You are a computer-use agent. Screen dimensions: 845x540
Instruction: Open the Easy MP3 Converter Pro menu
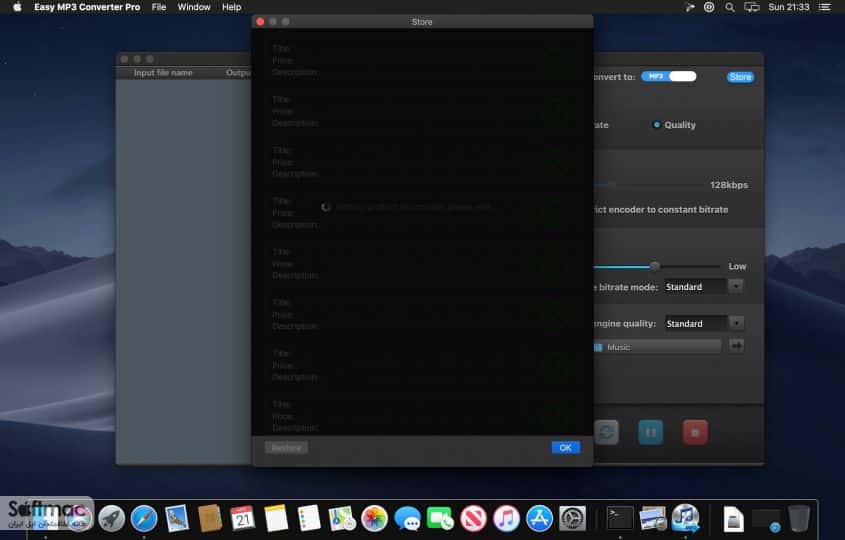click(x=87, y=7)
